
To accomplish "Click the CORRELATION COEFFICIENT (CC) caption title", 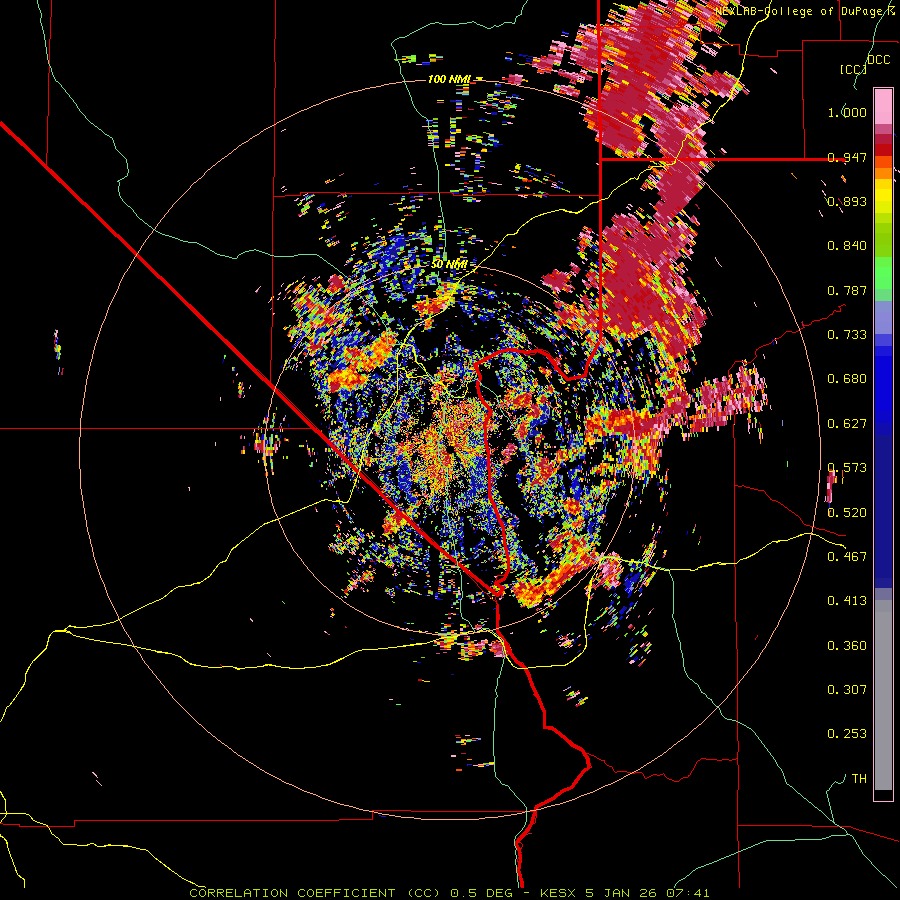I will pyautogui.click(x=313, y=893).
